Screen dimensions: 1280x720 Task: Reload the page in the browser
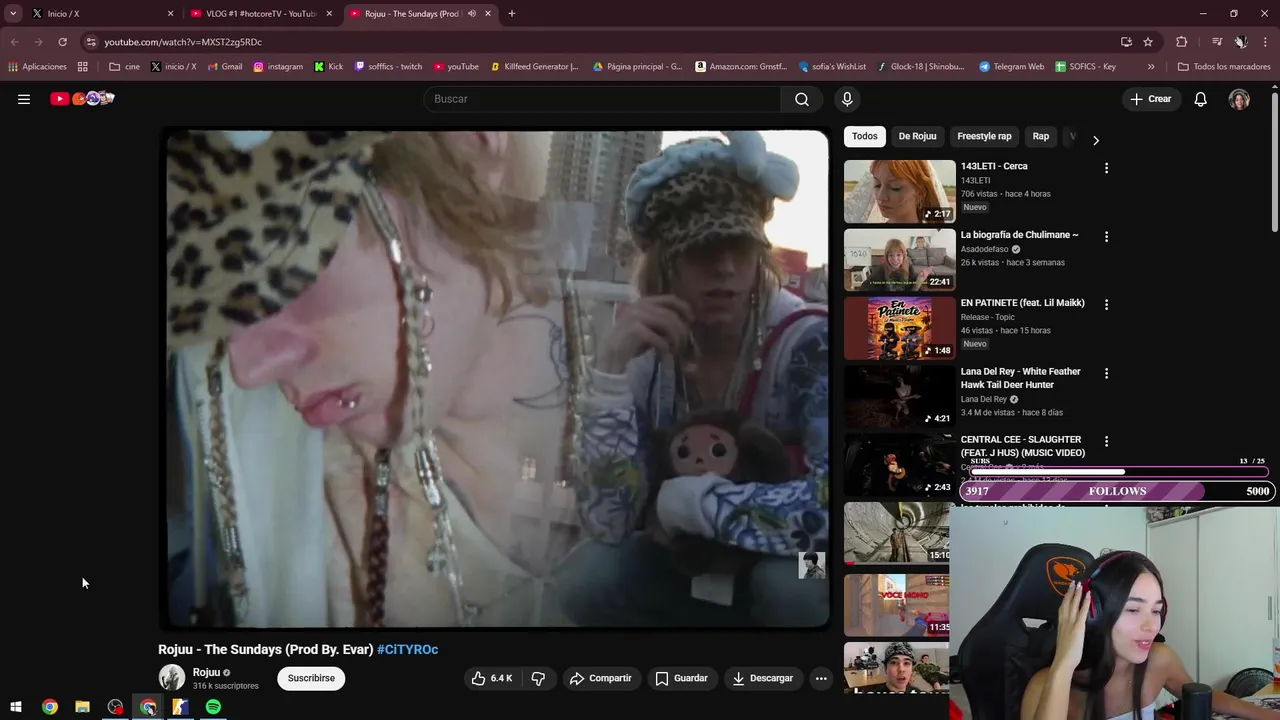pyautogui.click(x=62, y=42)
